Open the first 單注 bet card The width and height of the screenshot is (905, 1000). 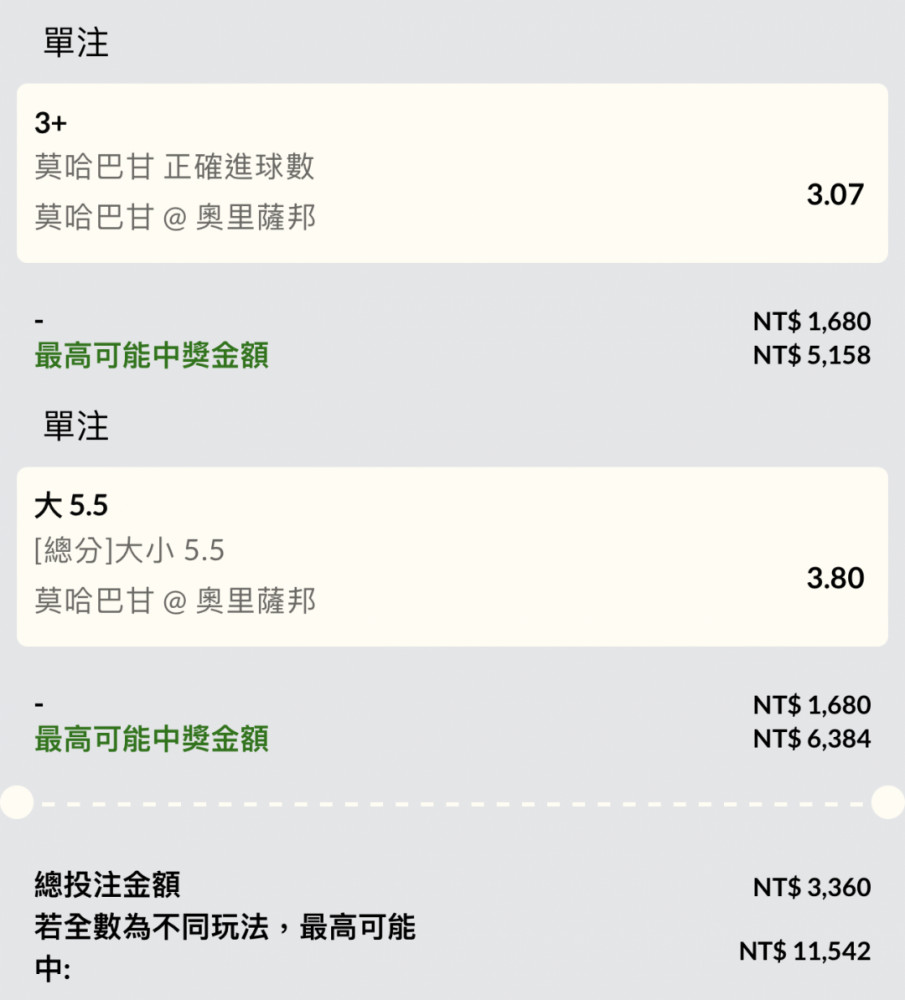coord(452,173)
